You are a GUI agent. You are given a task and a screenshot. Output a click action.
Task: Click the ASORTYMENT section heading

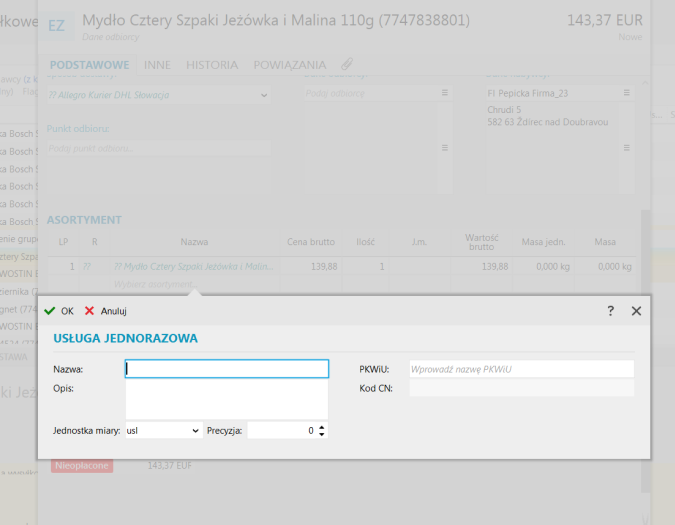click(x=84, y=220)
